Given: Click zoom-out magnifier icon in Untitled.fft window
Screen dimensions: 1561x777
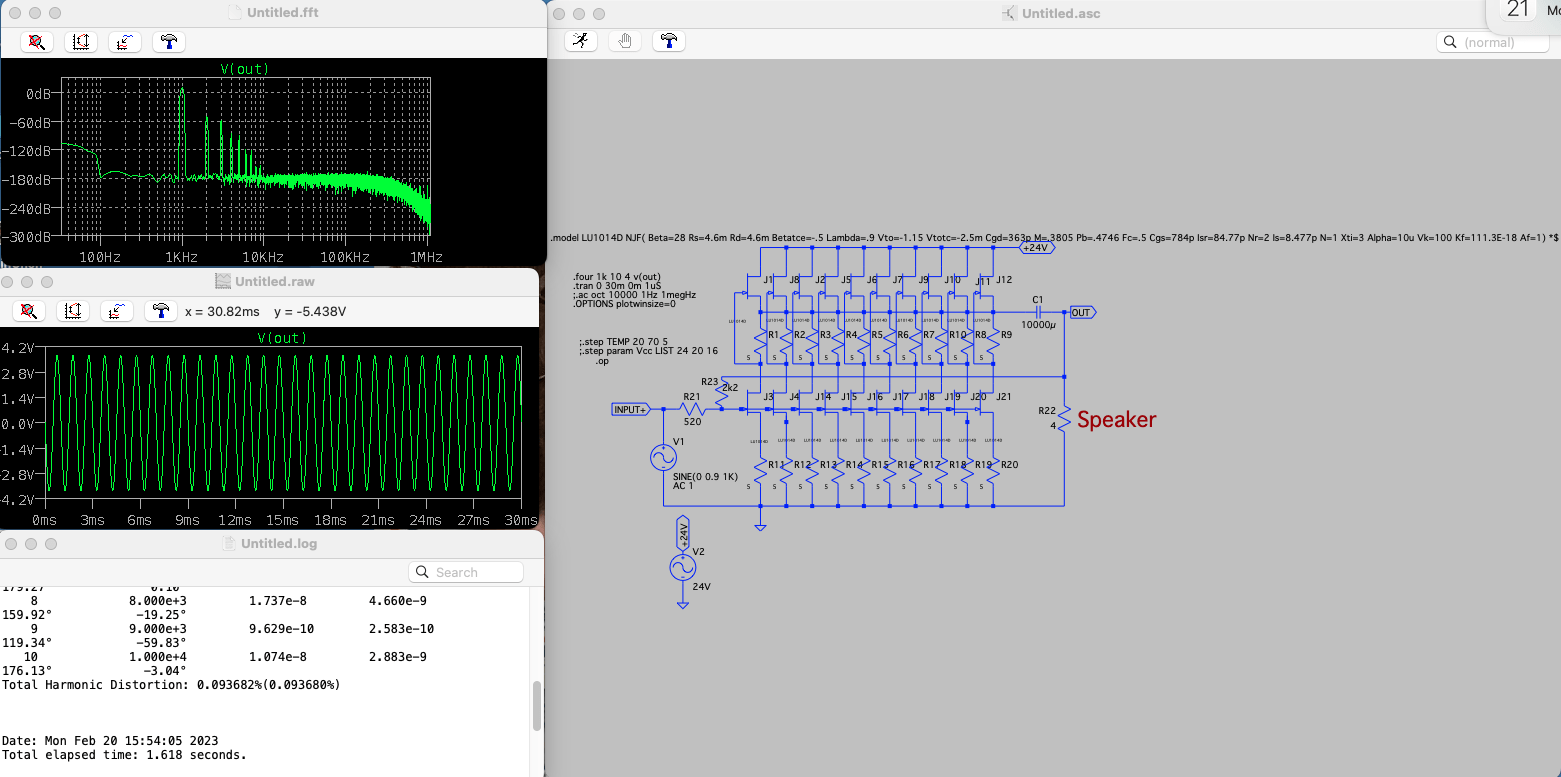Looking at the screenshot, I should (37, 42).
